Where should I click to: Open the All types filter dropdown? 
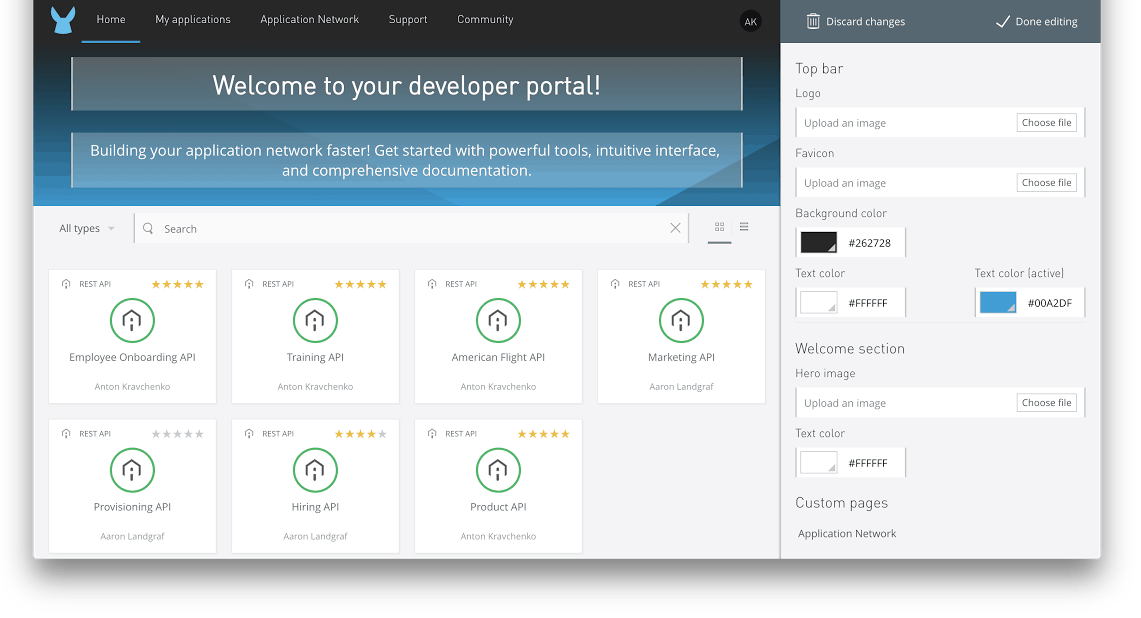[x=87, y=229]
